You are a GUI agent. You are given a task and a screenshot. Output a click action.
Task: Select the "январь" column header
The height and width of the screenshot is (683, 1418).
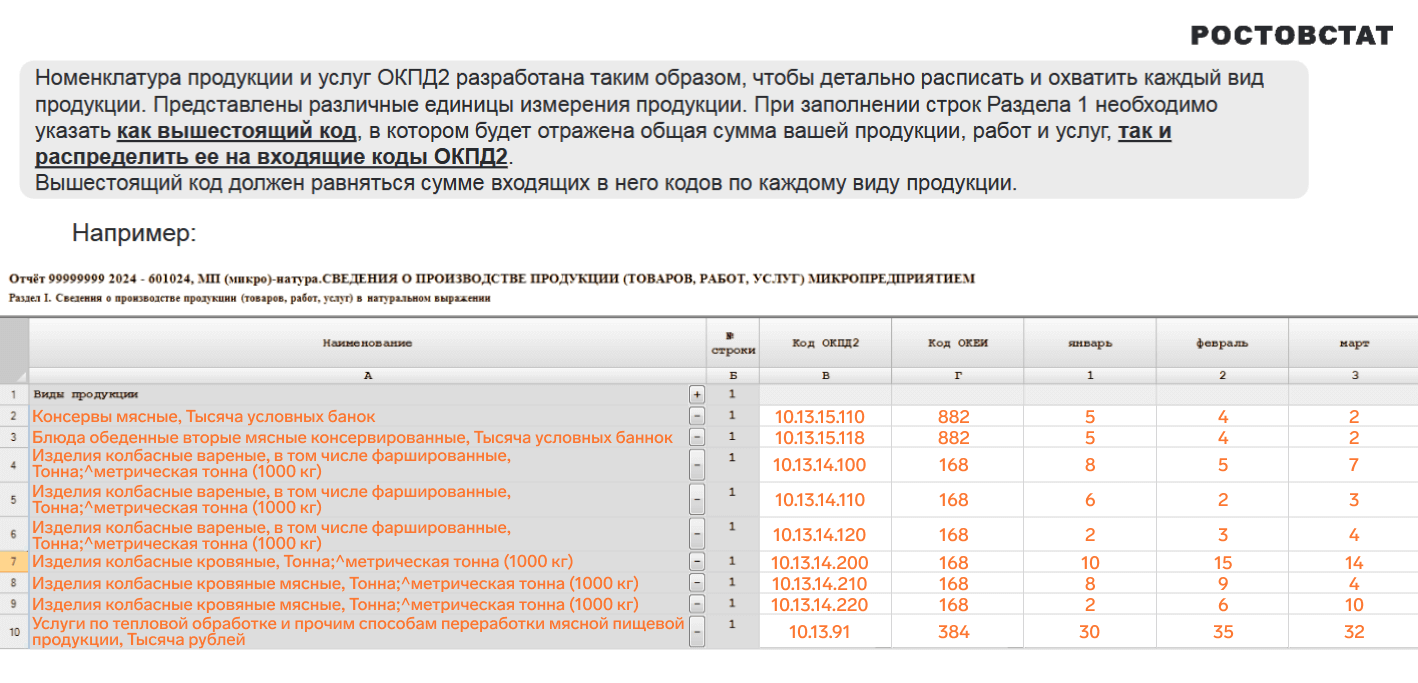(x=1090, y=343)
